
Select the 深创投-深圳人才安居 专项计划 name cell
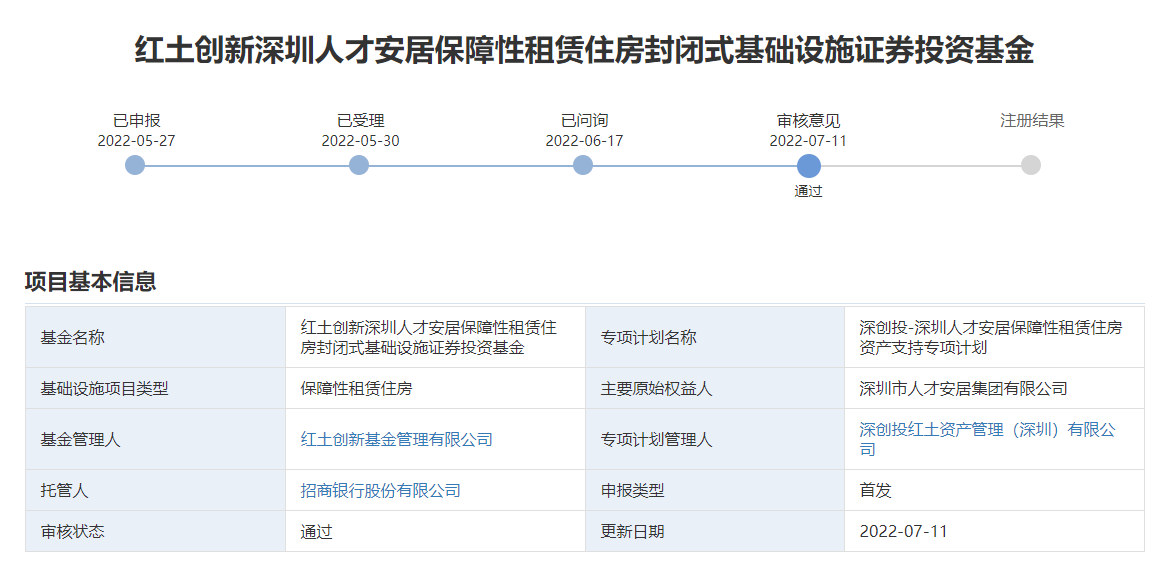pyautogui.click(x=990, y=338)
